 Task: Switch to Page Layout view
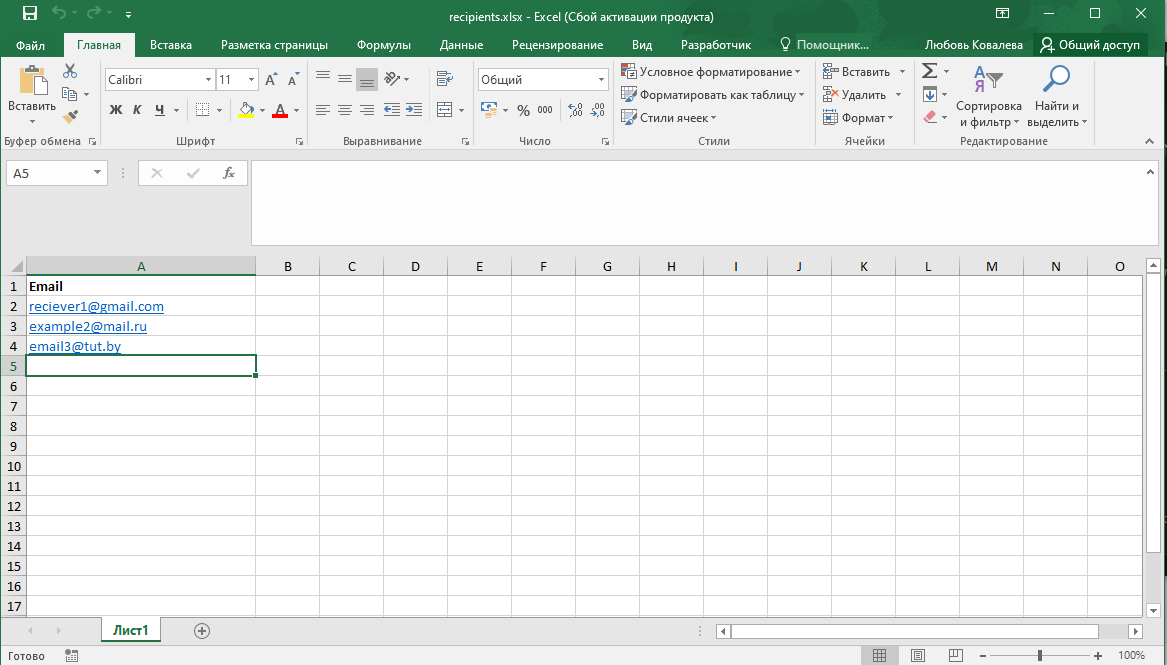(918, 655)
